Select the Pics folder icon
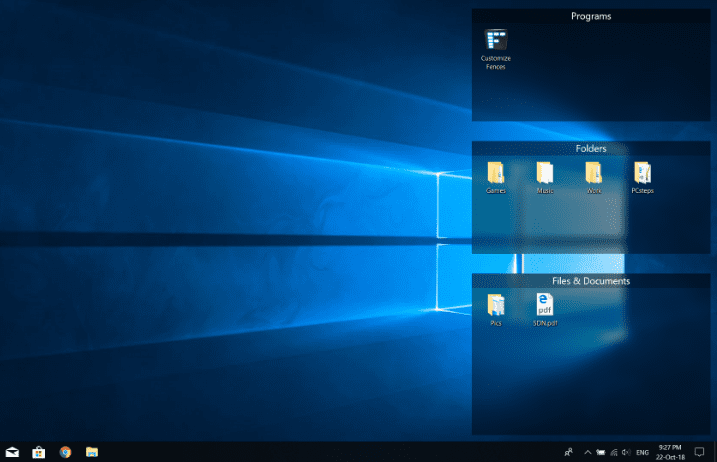 click(x=495, y=306)
